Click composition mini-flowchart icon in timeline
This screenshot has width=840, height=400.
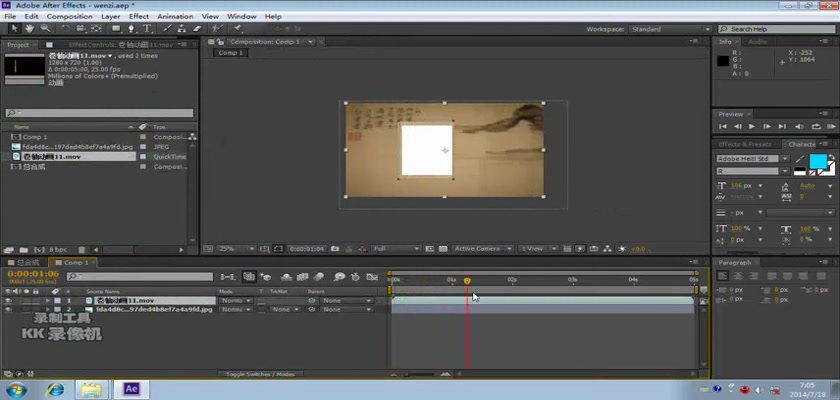tap(228, 277)
